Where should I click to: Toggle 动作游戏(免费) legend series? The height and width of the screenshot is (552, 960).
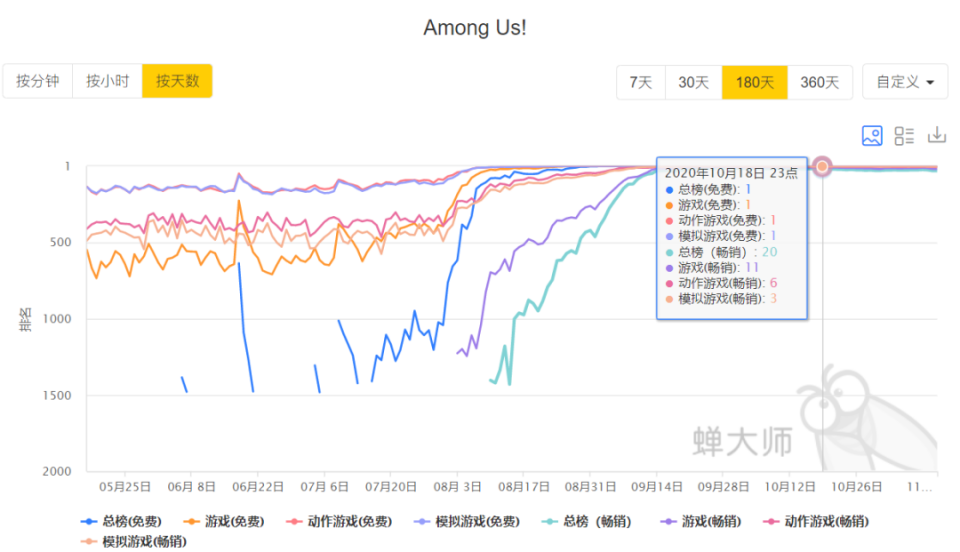[x=339, y=521]
